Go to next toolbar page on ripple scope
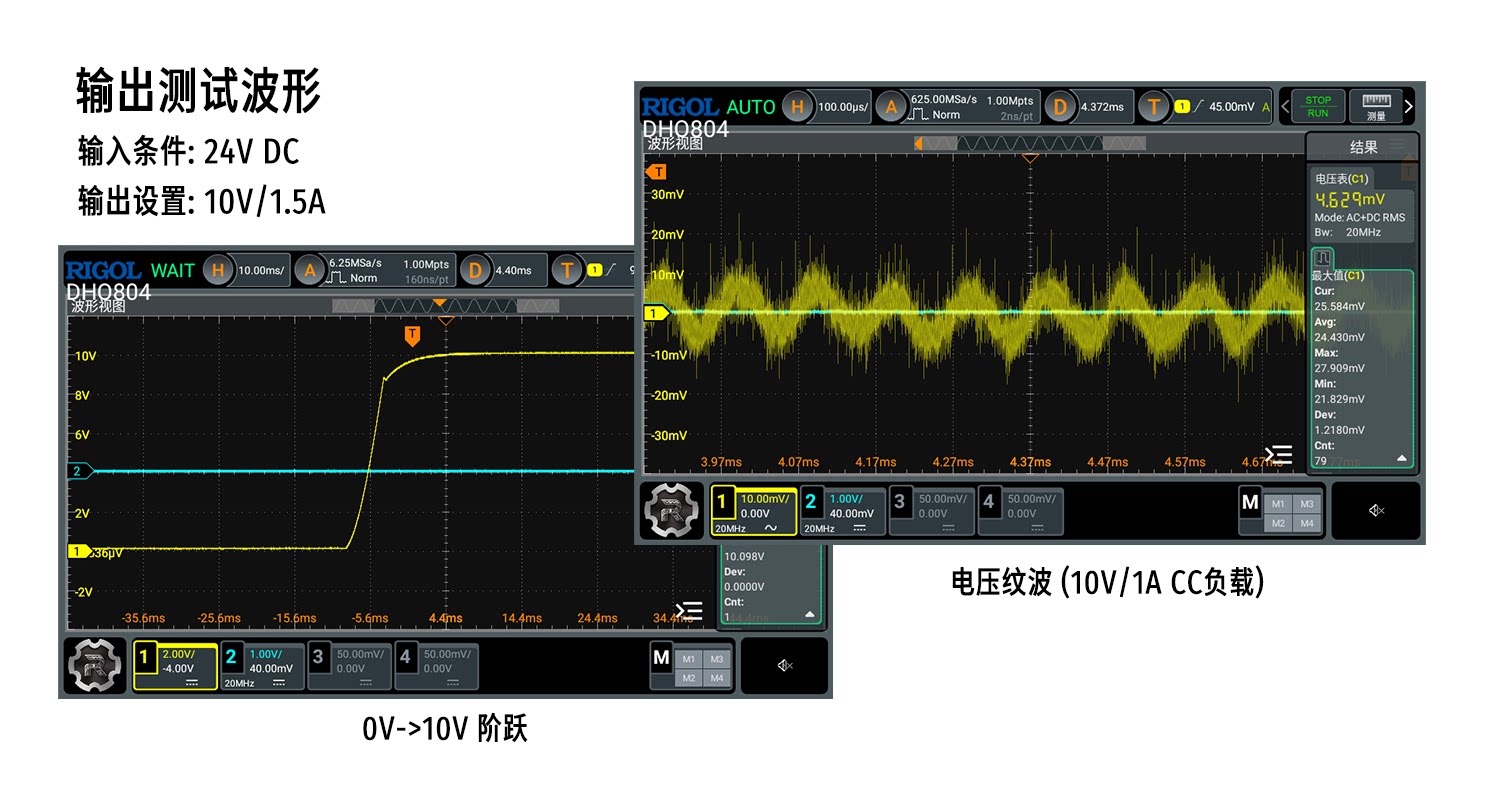 click(1410, 106)
